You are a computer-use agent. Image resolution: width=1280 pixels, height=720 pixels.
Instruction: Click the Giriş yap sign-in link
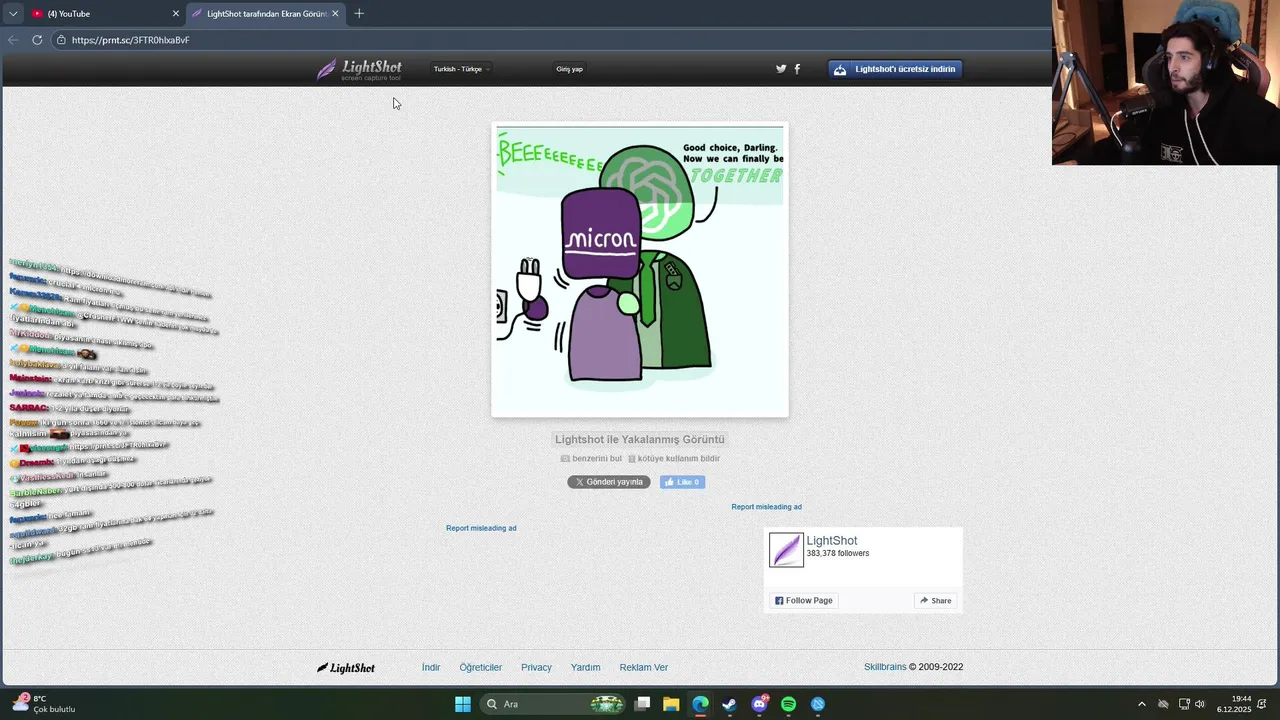pos(569,69)
